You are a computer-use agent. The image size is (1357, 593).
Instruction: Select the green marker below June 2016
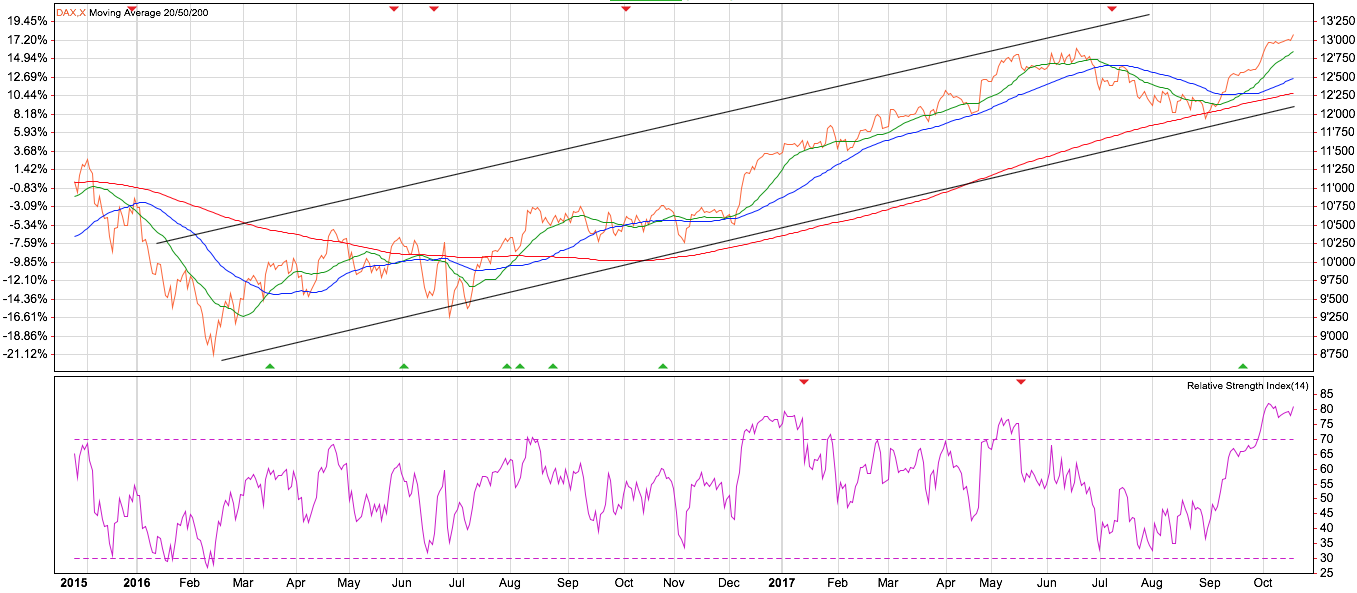(404, 366)
